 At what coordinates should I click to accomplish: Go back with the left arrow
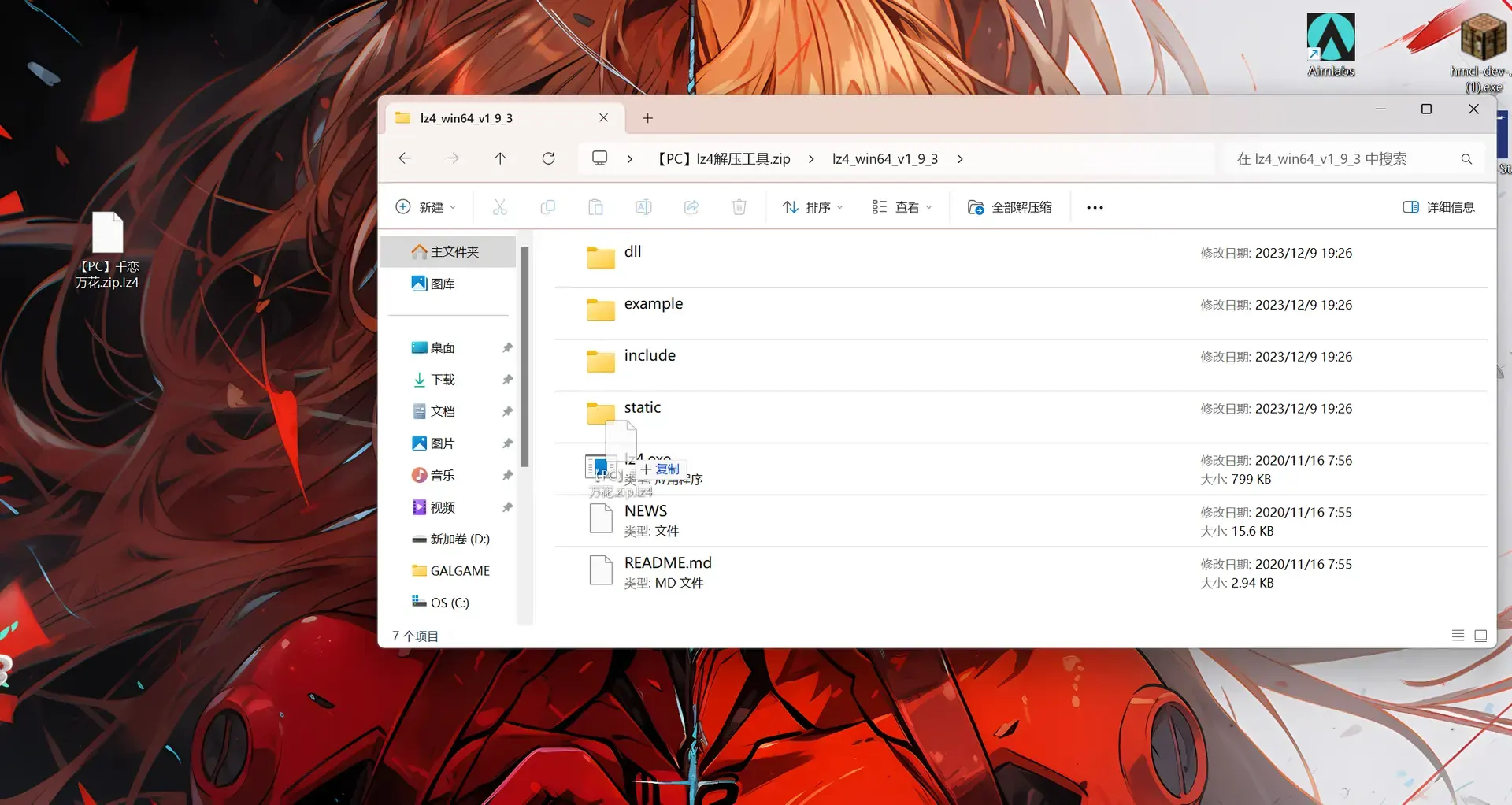(x=405, y=158)
